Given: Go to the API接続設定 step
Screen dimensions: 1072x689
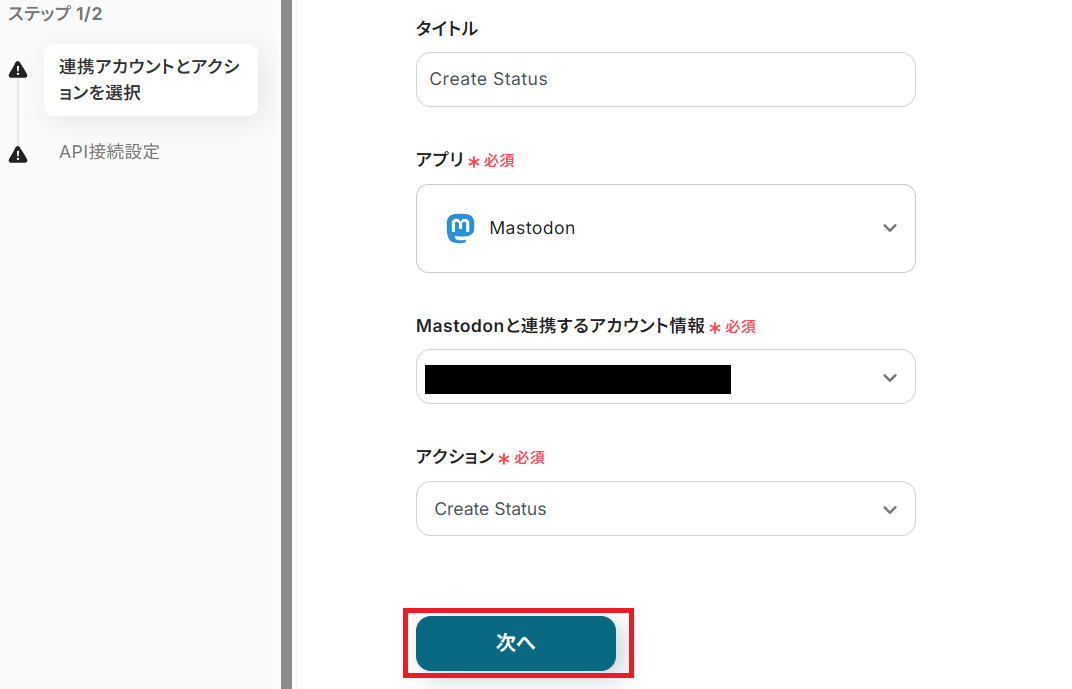Looking at the screenshot, I should pyautogui.click(x=109, y=152).
